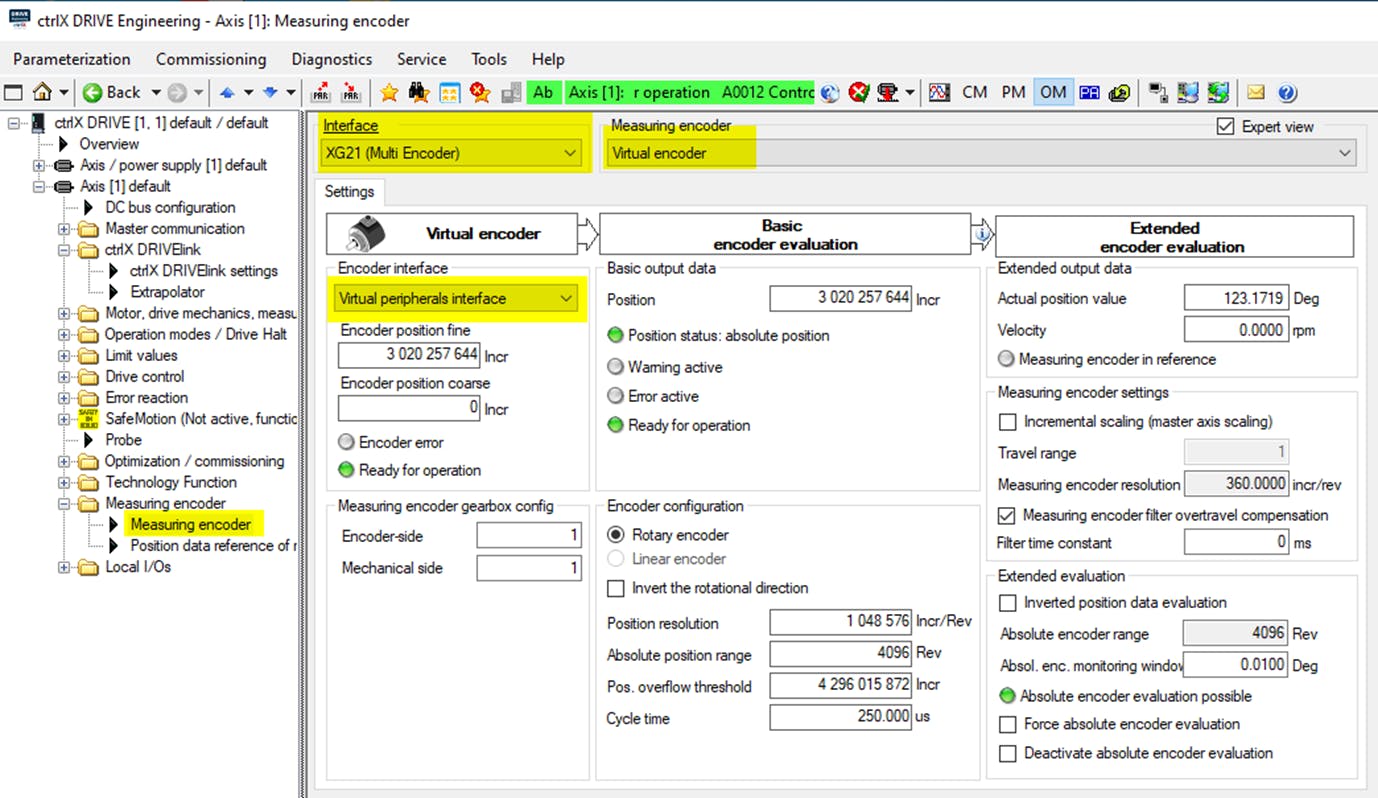
Task: Click the blue help question mark icon
Action: pos(1287,93)
